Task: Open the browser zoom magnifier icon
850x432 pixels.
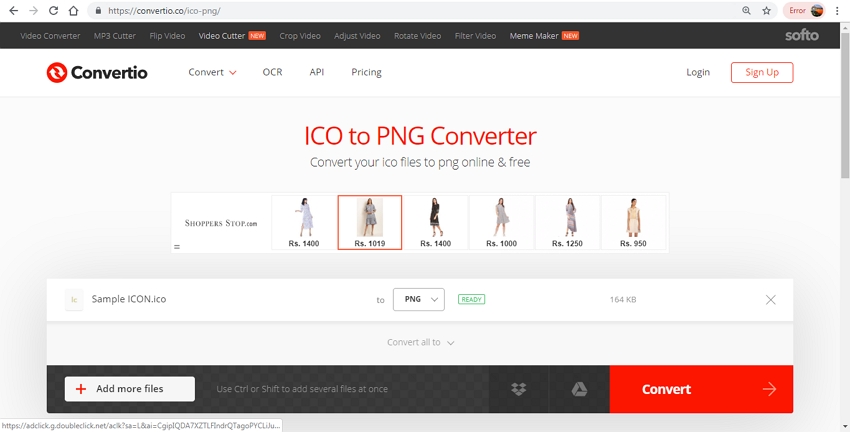Action: [x=746, y=10]
